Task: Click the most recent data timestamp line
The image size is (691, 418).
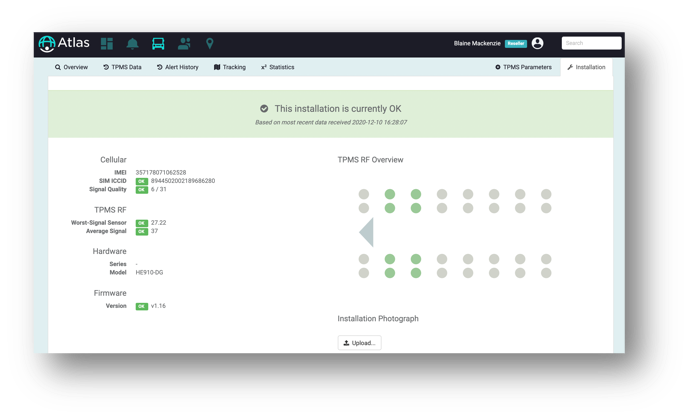Action: click(331, 122)
